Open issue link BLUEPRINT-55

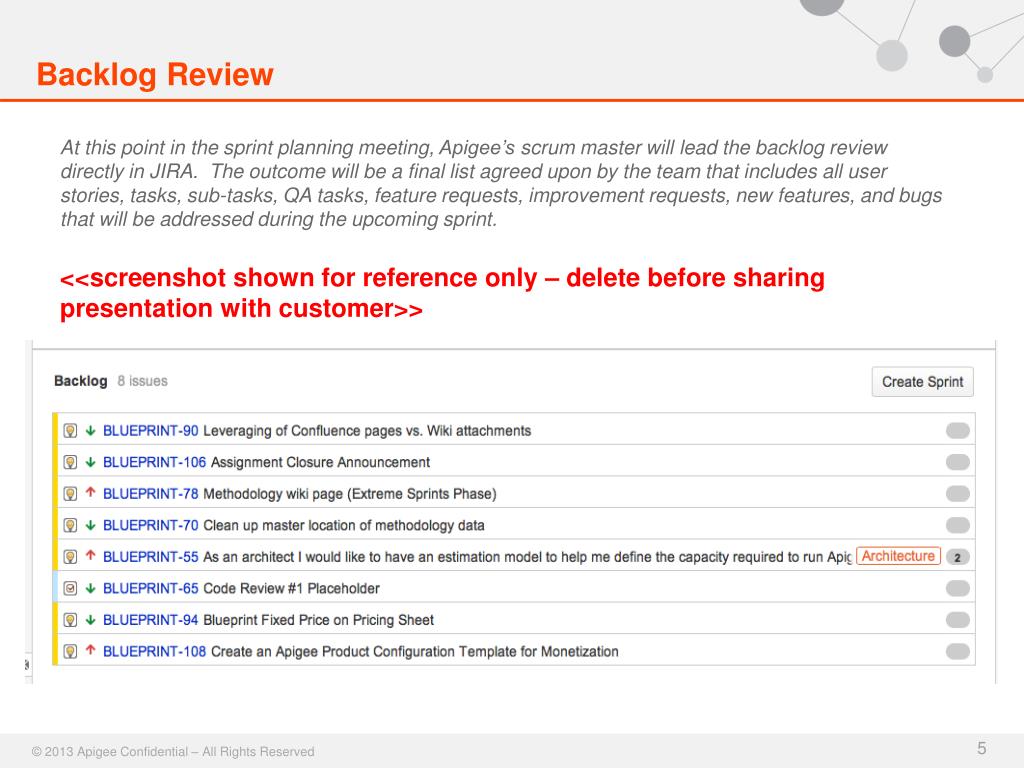click(x=150, y=557)
